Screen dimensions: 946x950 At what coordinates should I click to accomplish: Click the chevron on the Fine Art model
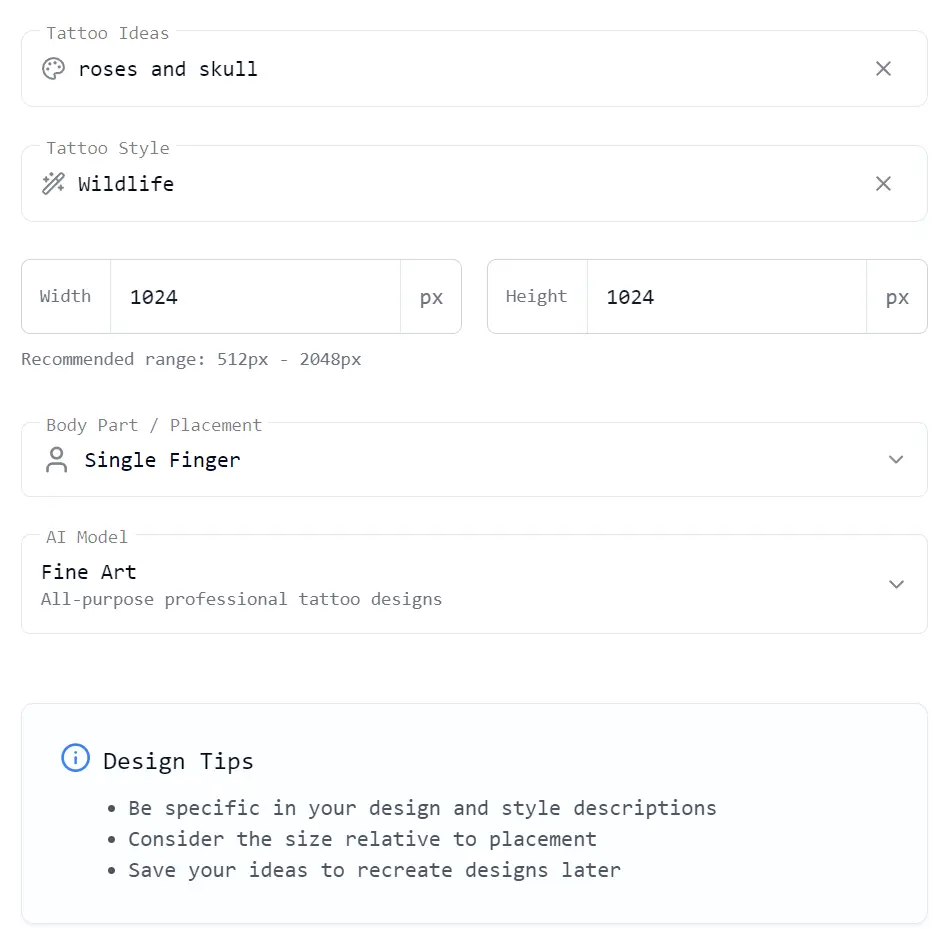point(896,584)
